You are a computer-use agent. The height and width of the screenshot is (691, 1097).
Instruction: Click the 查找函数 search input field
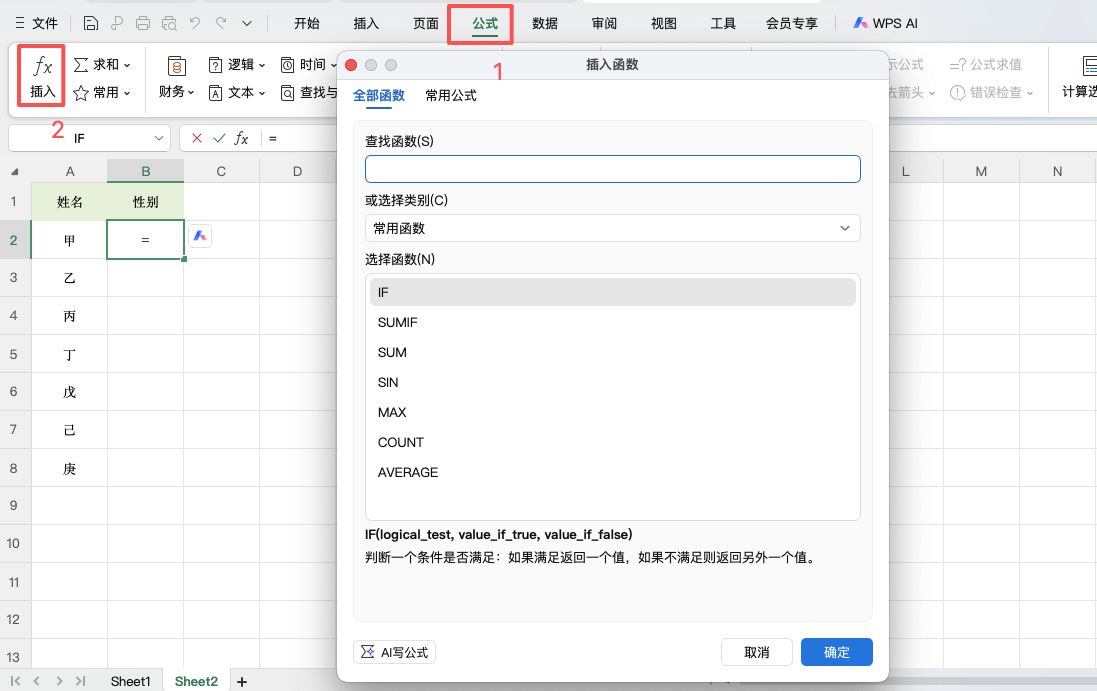tap(612, 169)
